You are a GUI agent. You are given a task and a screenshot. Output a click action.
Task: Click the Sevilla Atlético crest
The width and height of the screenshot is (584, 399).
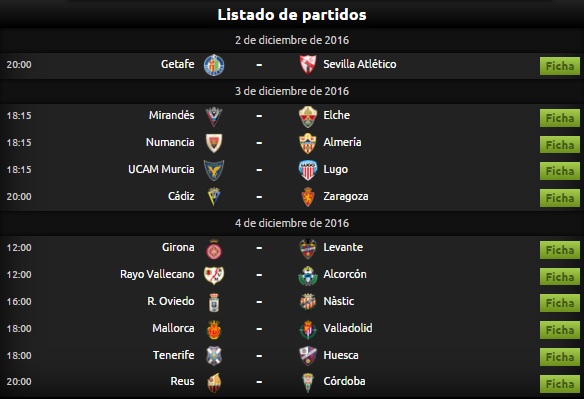coord(308,65)
